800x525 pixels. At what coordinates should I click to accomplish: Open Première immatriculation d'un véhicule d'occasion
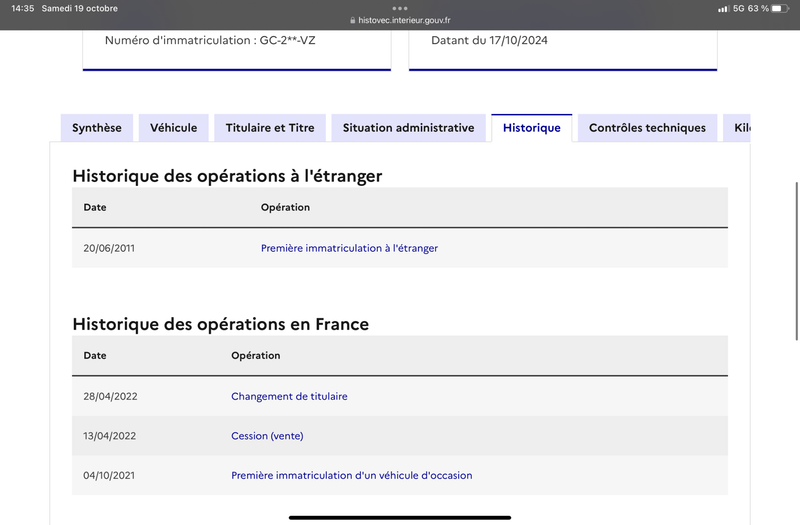point(352,475)
